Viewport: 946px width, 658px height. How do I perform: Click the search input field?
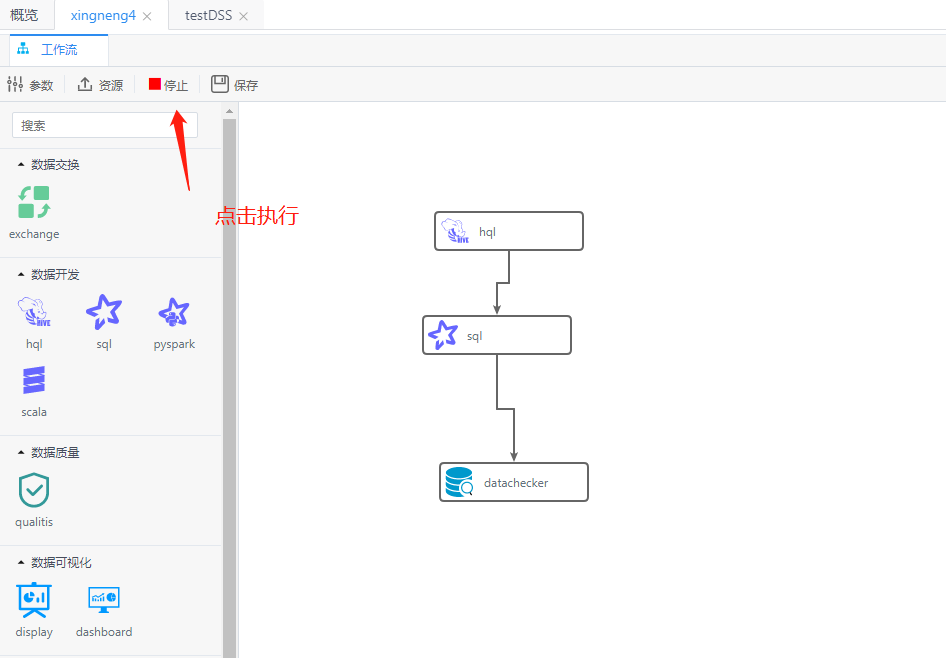tap(104, 125)
